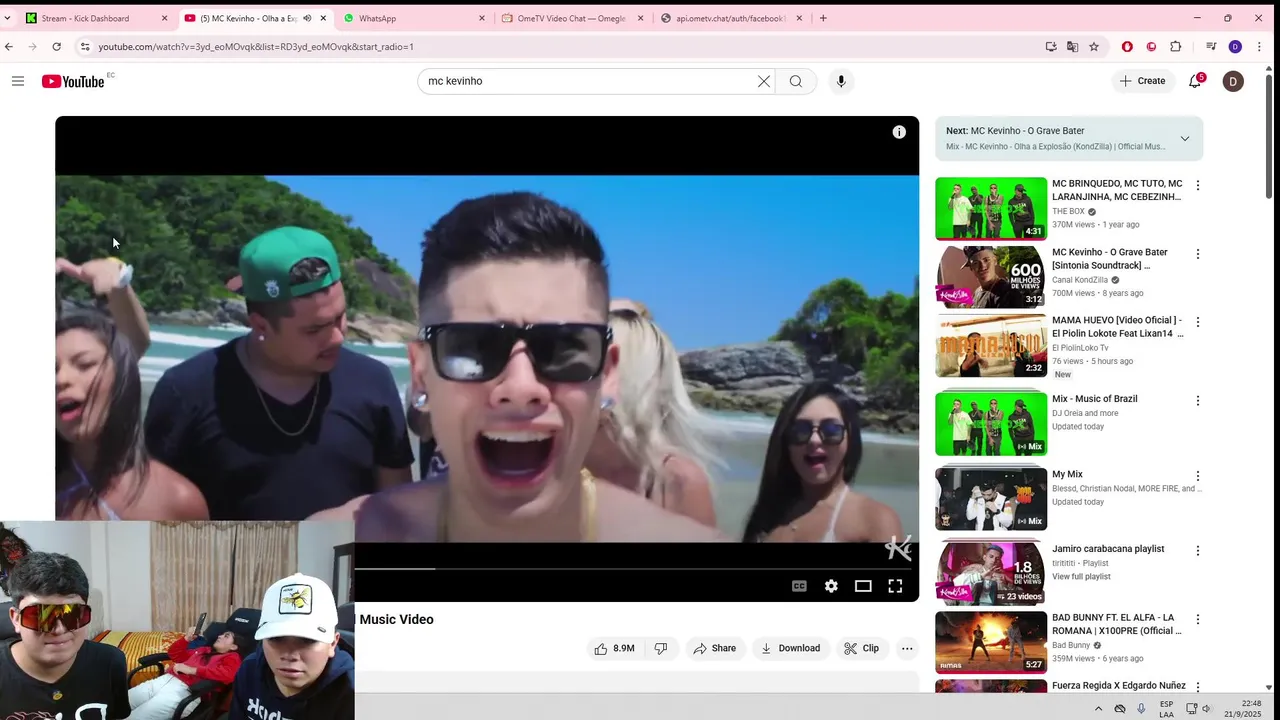Open the ESP LAA language selector

(x=1167, y=709)
